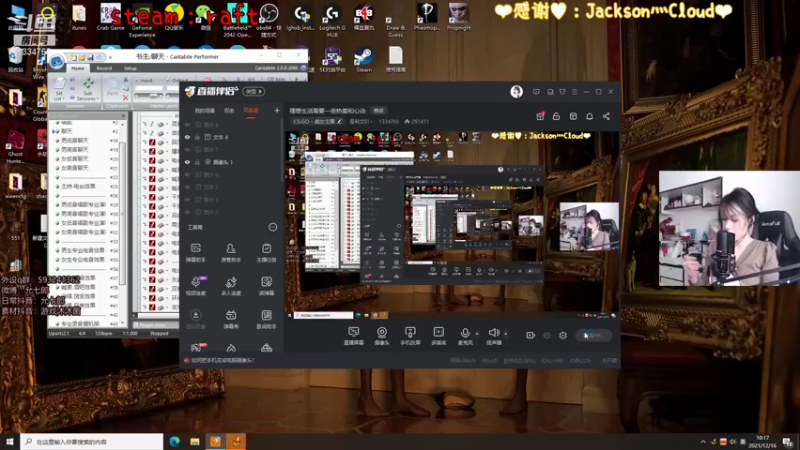Open Microsoft Edge from the taskbar
The image size is (800, 450).
[x=174, y=441]
